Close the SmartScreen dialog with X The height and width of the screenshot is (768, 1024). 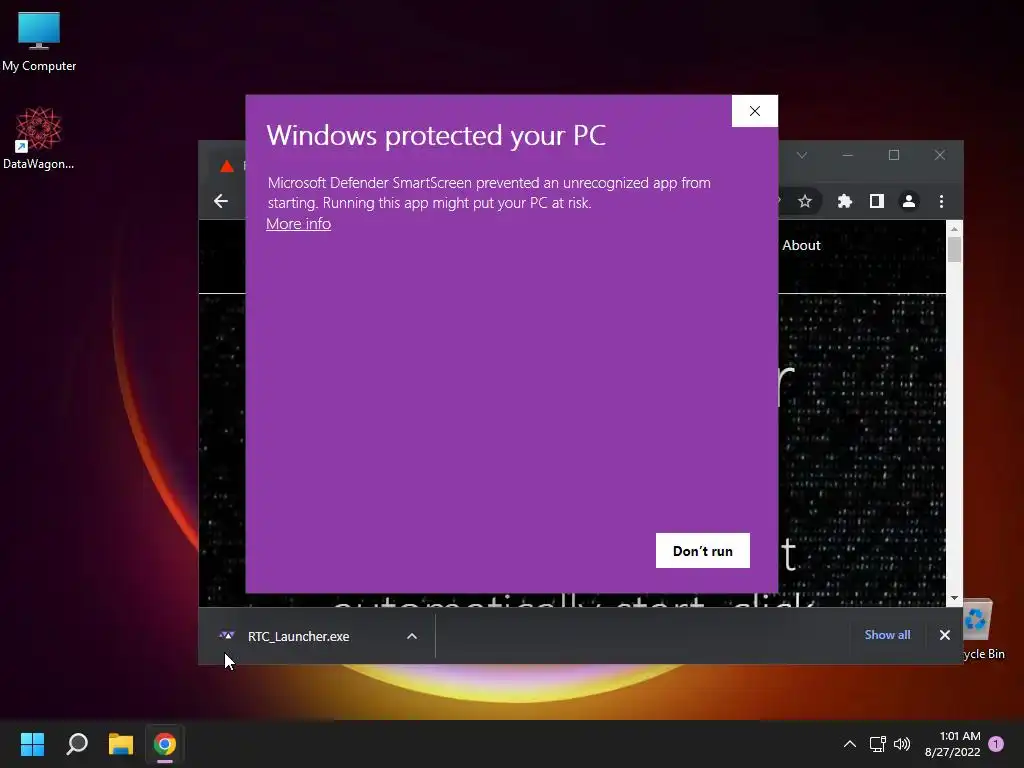(x=754, y=111)
